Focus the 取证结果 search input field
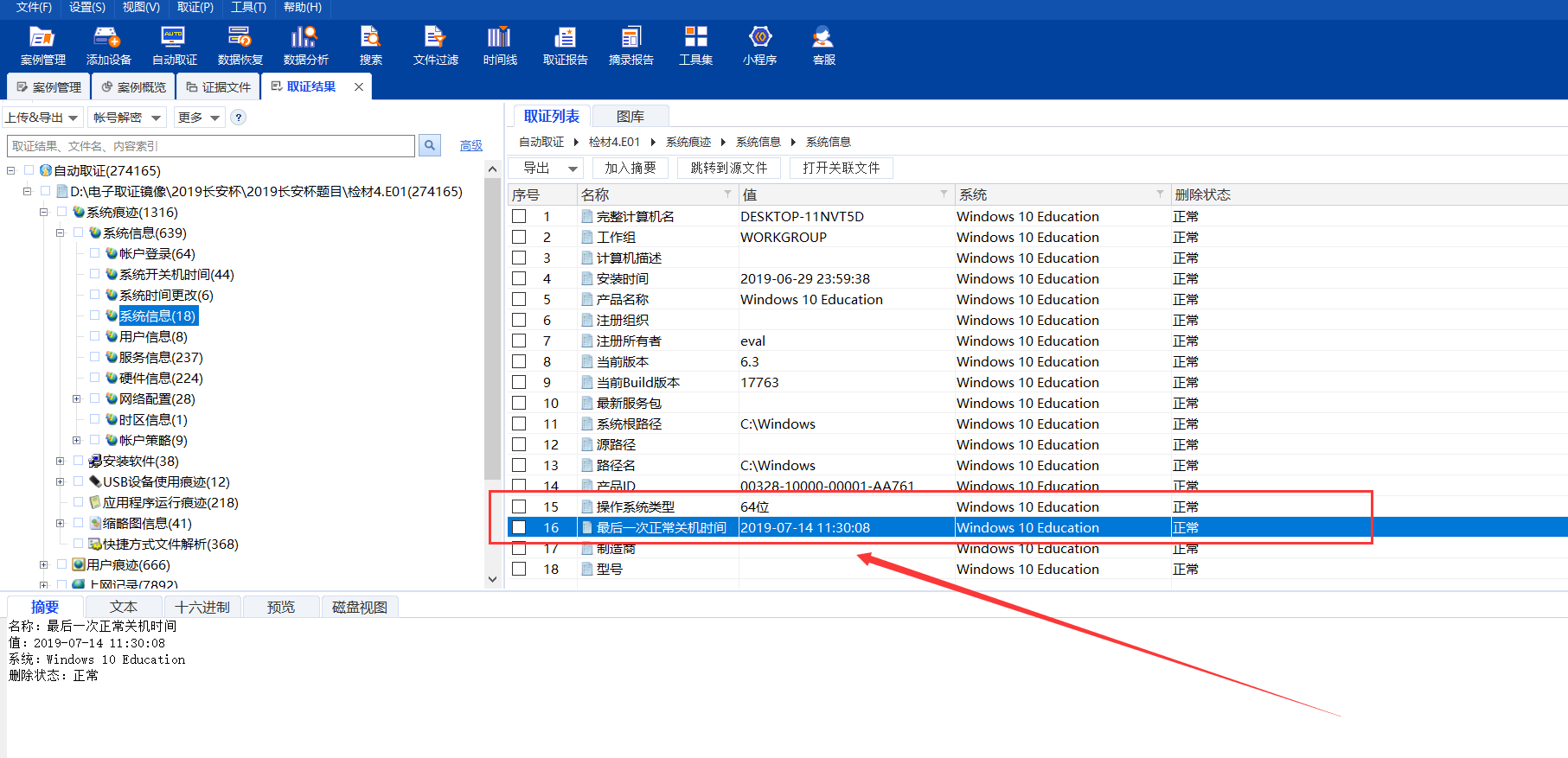 coord(211,146)
